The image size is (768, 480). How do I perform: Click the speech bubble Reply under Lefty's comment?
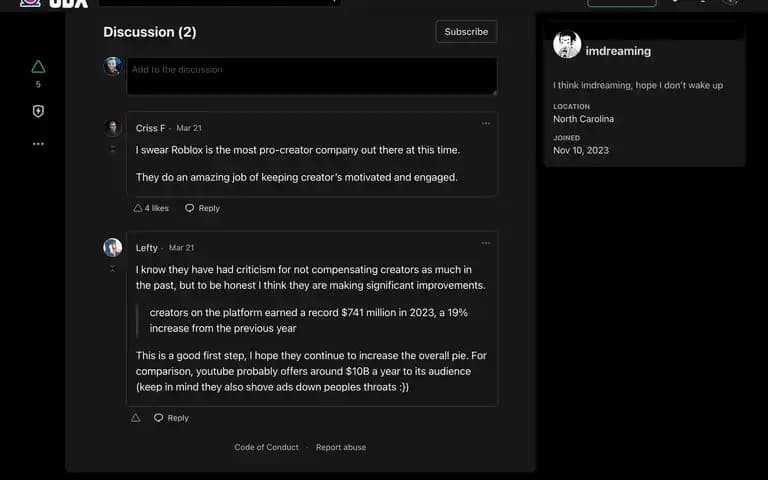coord(171,418)
